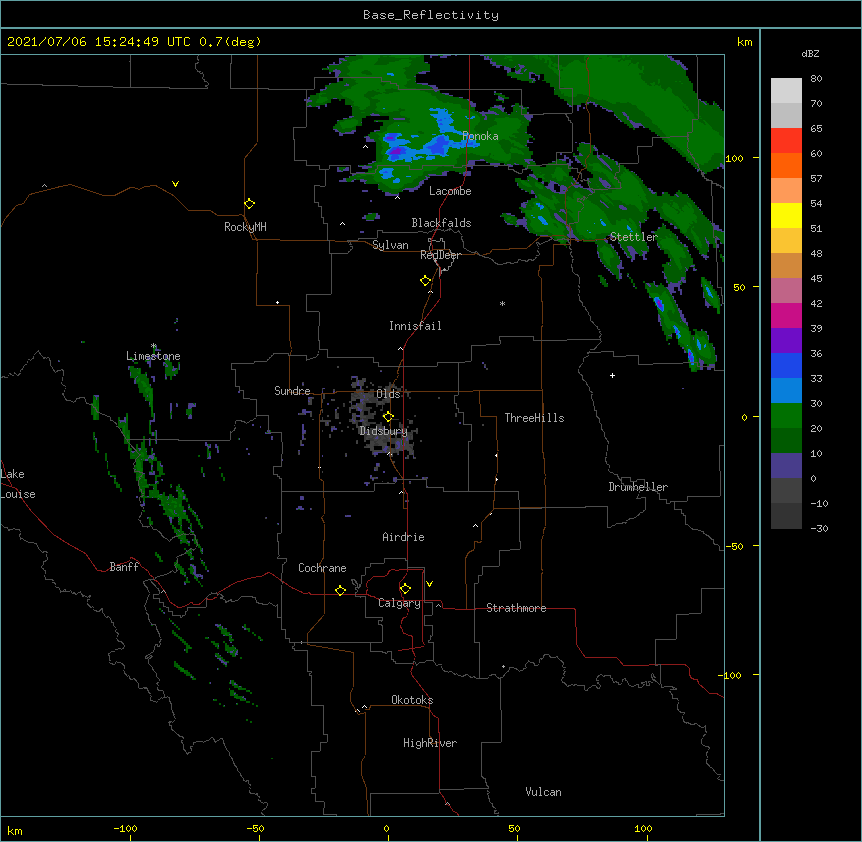Click the yellow diamond marker above RockyMH
Screen dimensions: 862x842
pyautogui.click(x=250, y=204)
